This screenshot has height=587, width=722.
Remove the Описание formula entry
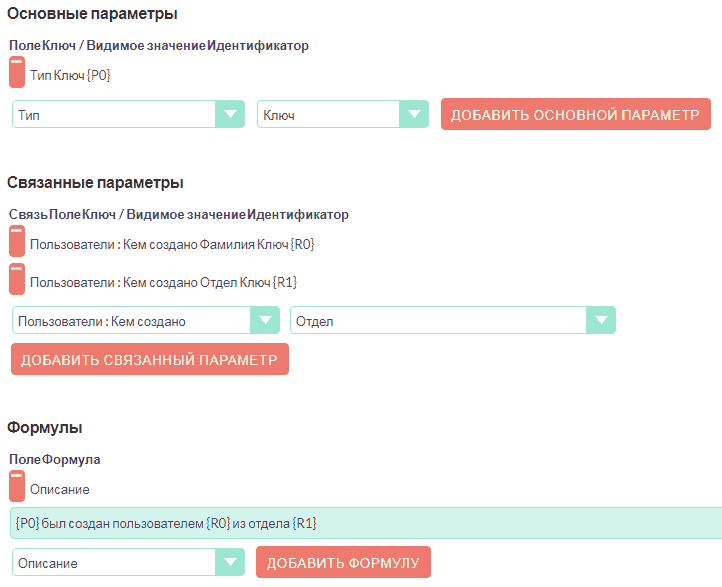16,486
